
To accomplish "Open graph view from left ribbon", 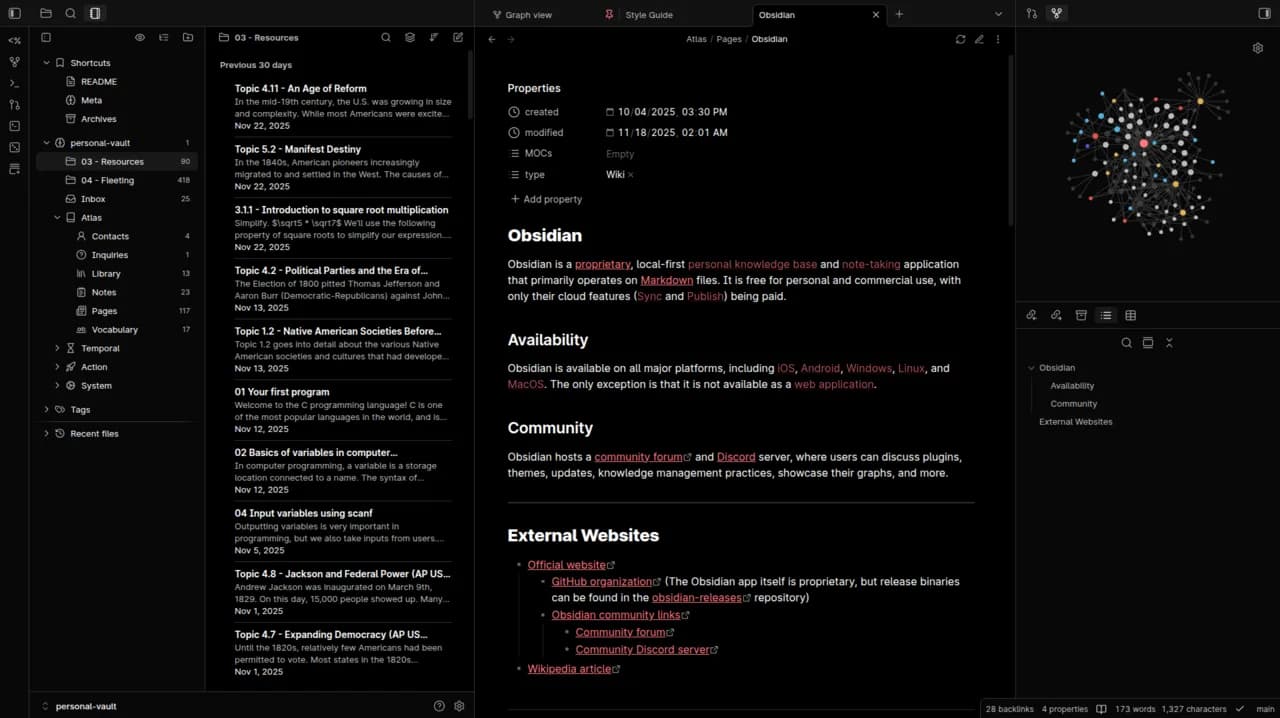I will (x=14, y=62).
